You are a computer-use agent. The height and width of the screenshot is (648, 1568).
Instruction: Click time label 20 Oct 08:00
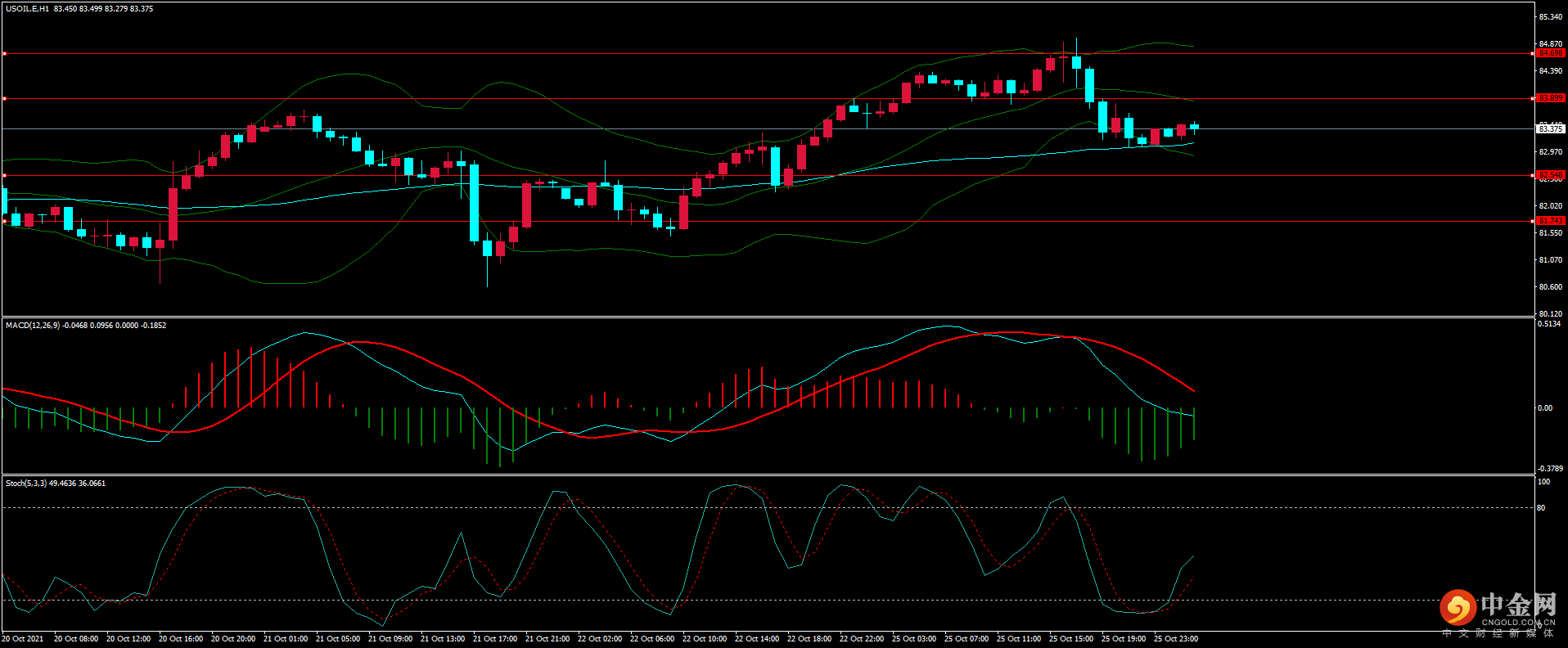coord(76,639)
